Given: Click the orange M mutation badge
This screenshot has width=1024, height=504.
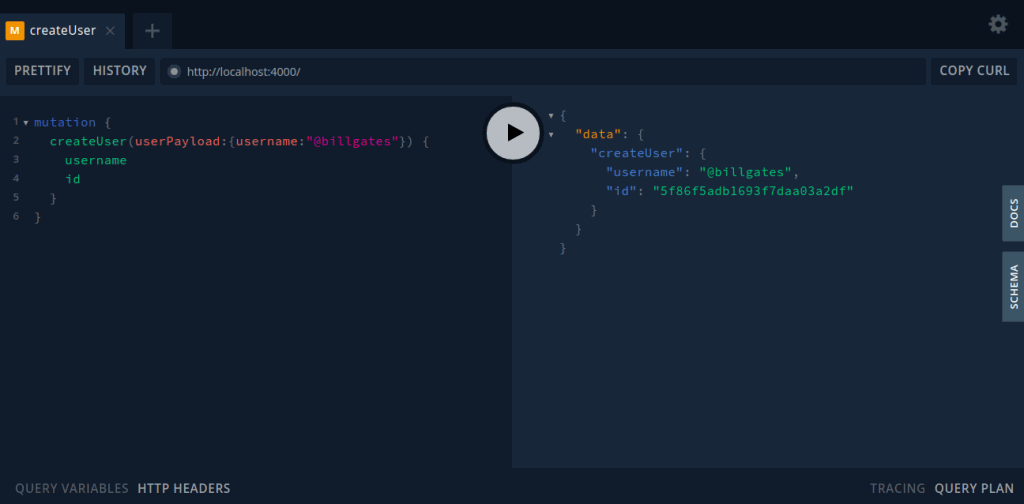Looking at the screenshot, I should tap(14, 31).
